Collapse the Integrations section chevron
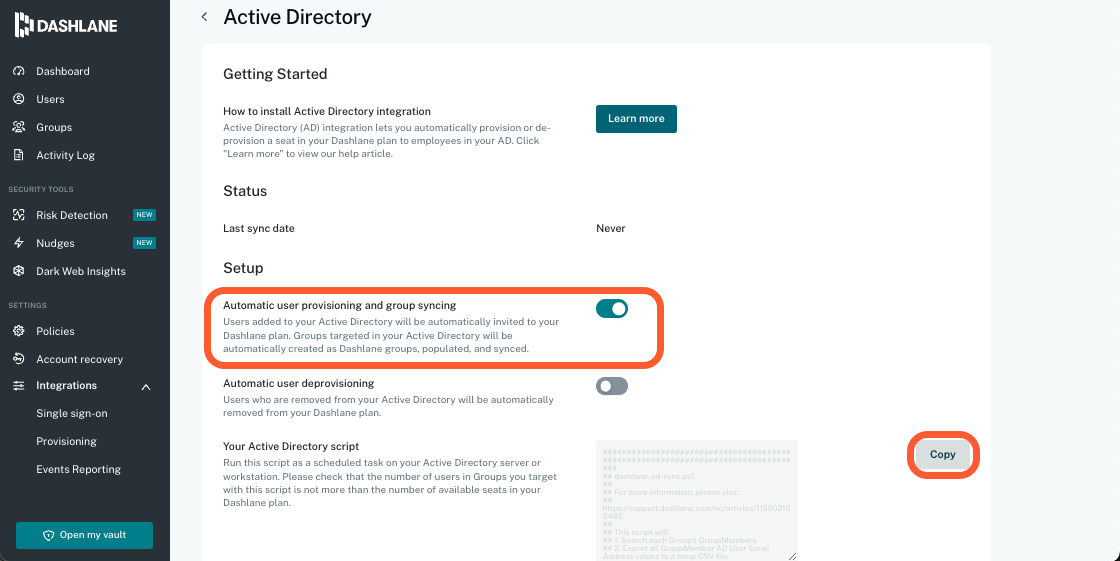This screenshot has height=561, width=1120. tap(146, 386)
